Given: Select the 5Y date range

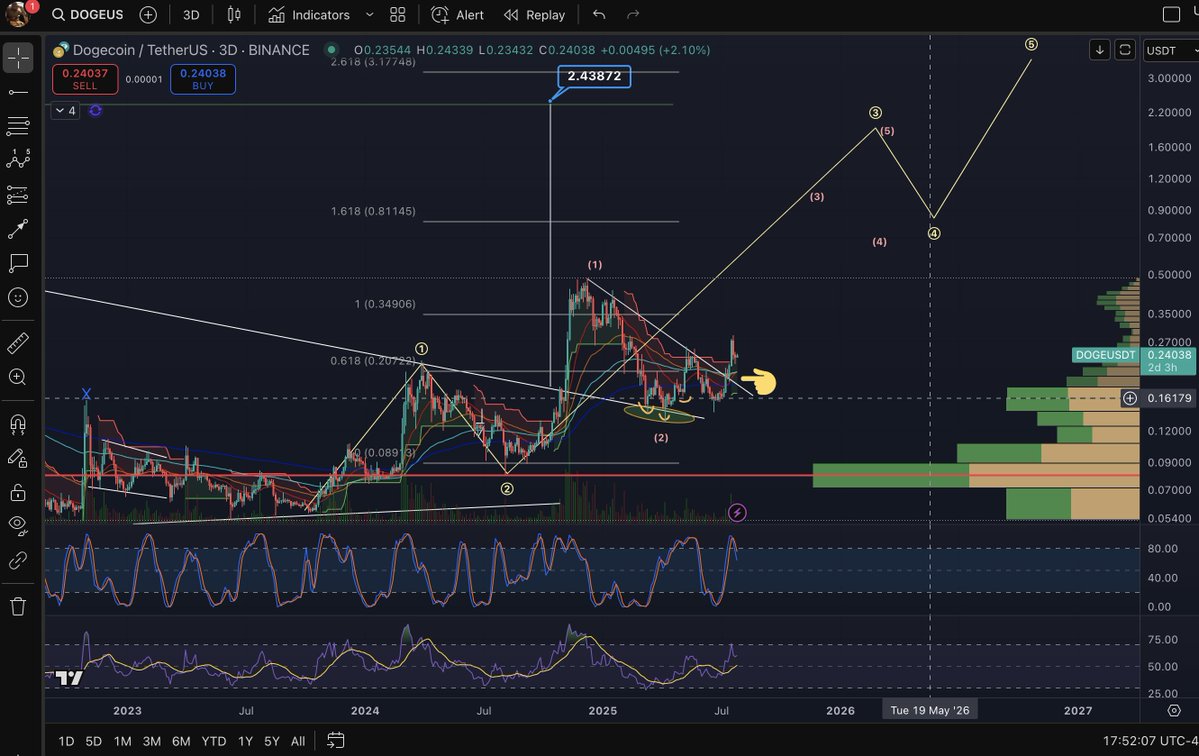Looking at the screenshot, I should [x=271, y=741].
